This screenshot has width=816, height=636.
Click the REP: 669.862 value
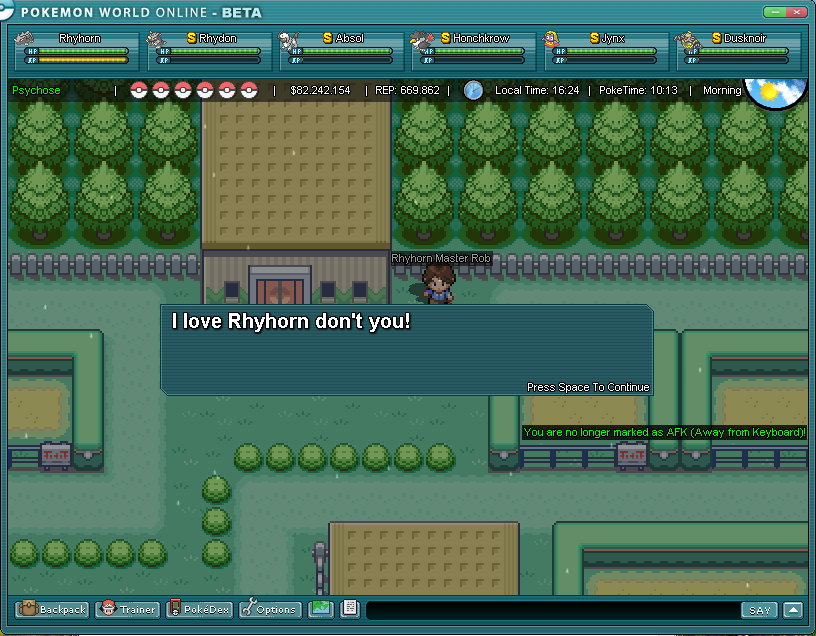point(407,91)
